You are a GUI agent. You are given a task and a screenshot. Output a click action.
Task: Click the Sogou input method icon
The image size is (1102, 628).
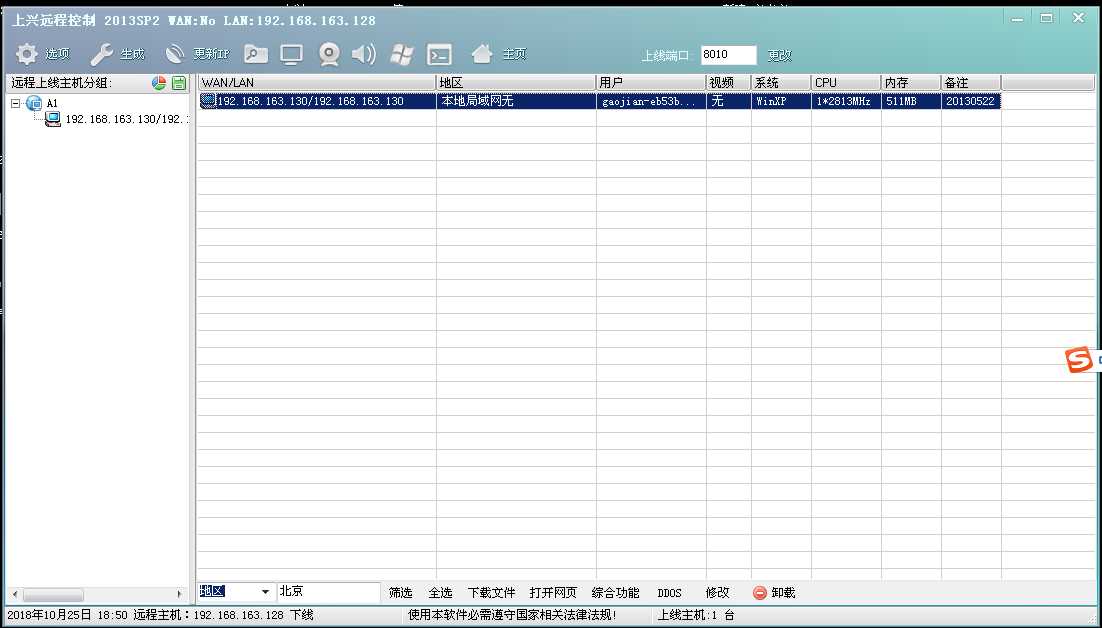coord(1079,359)
